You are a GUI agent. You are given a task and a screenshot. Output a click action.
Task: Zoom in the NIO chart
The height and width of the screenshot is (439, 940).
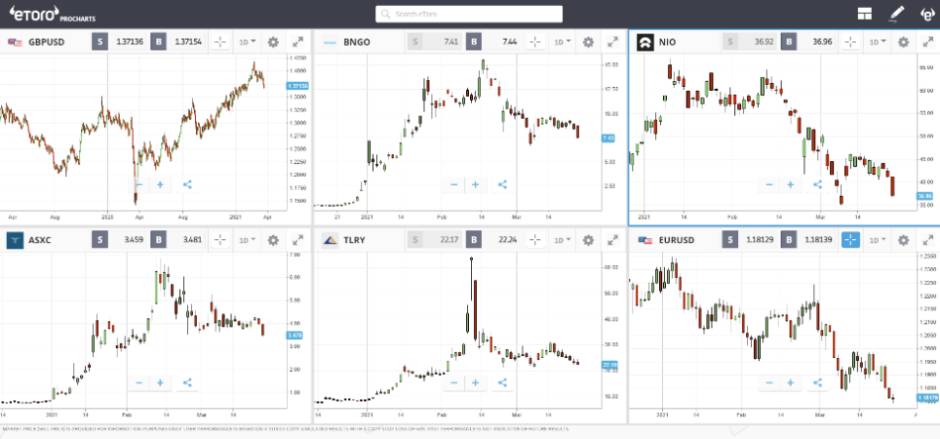coord(791,185)
